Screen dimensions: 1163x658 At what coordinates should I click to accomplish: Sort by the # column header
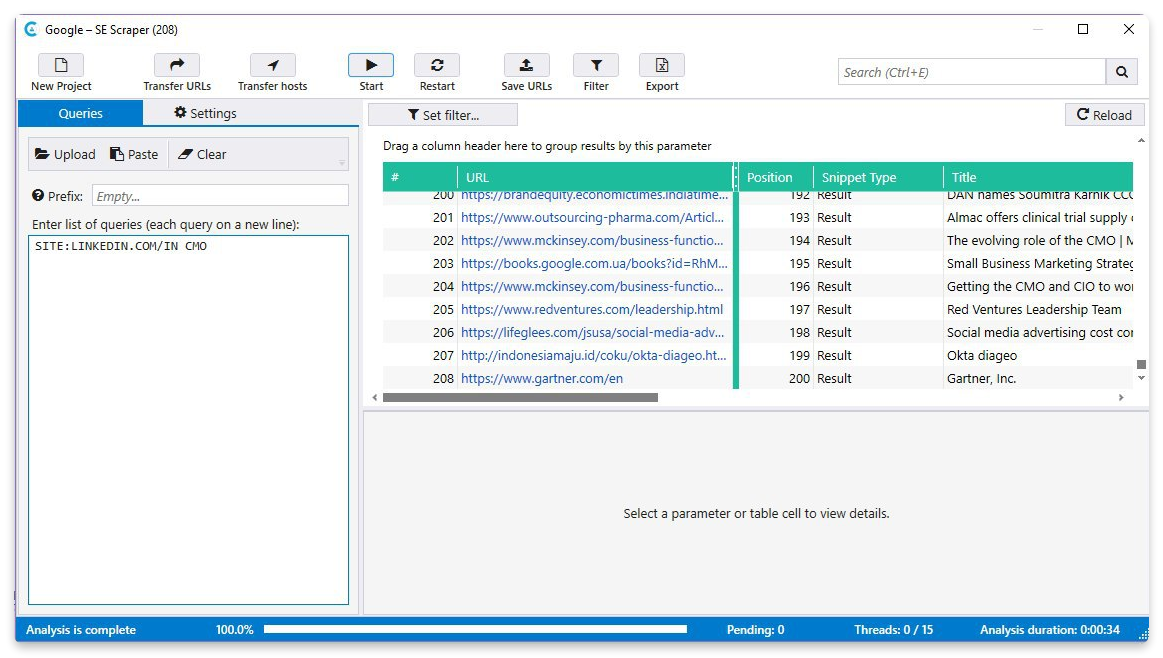(x=420, y=177)
